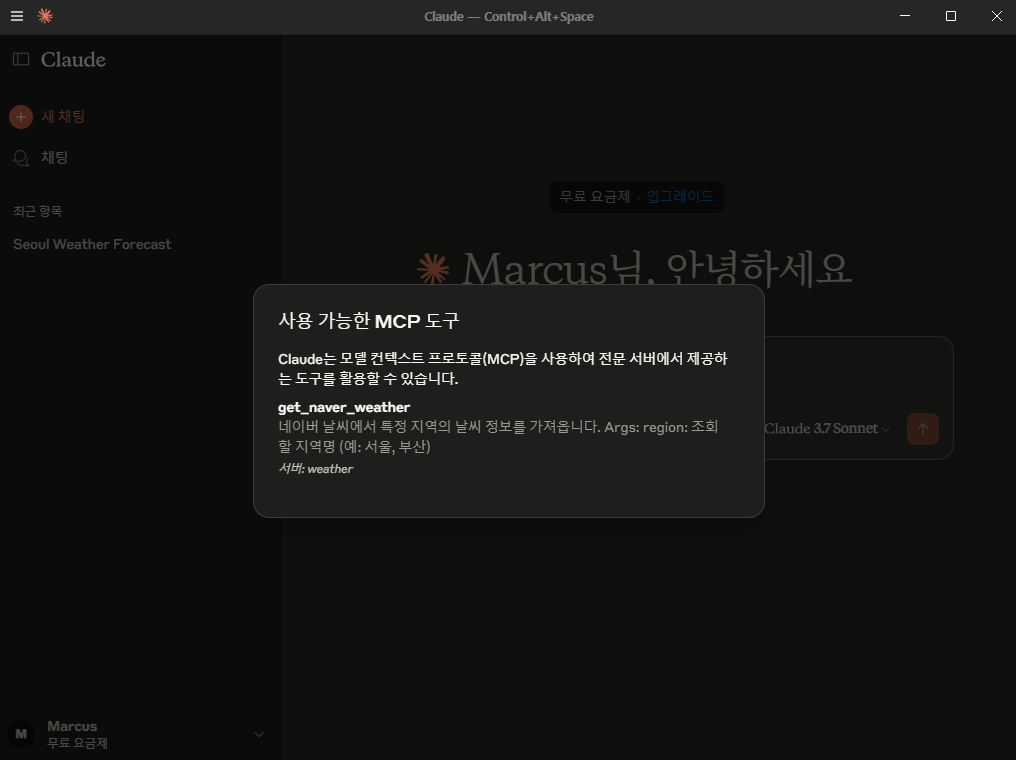Close the Claude window
1016x760 pixels.
click(997, 16)
